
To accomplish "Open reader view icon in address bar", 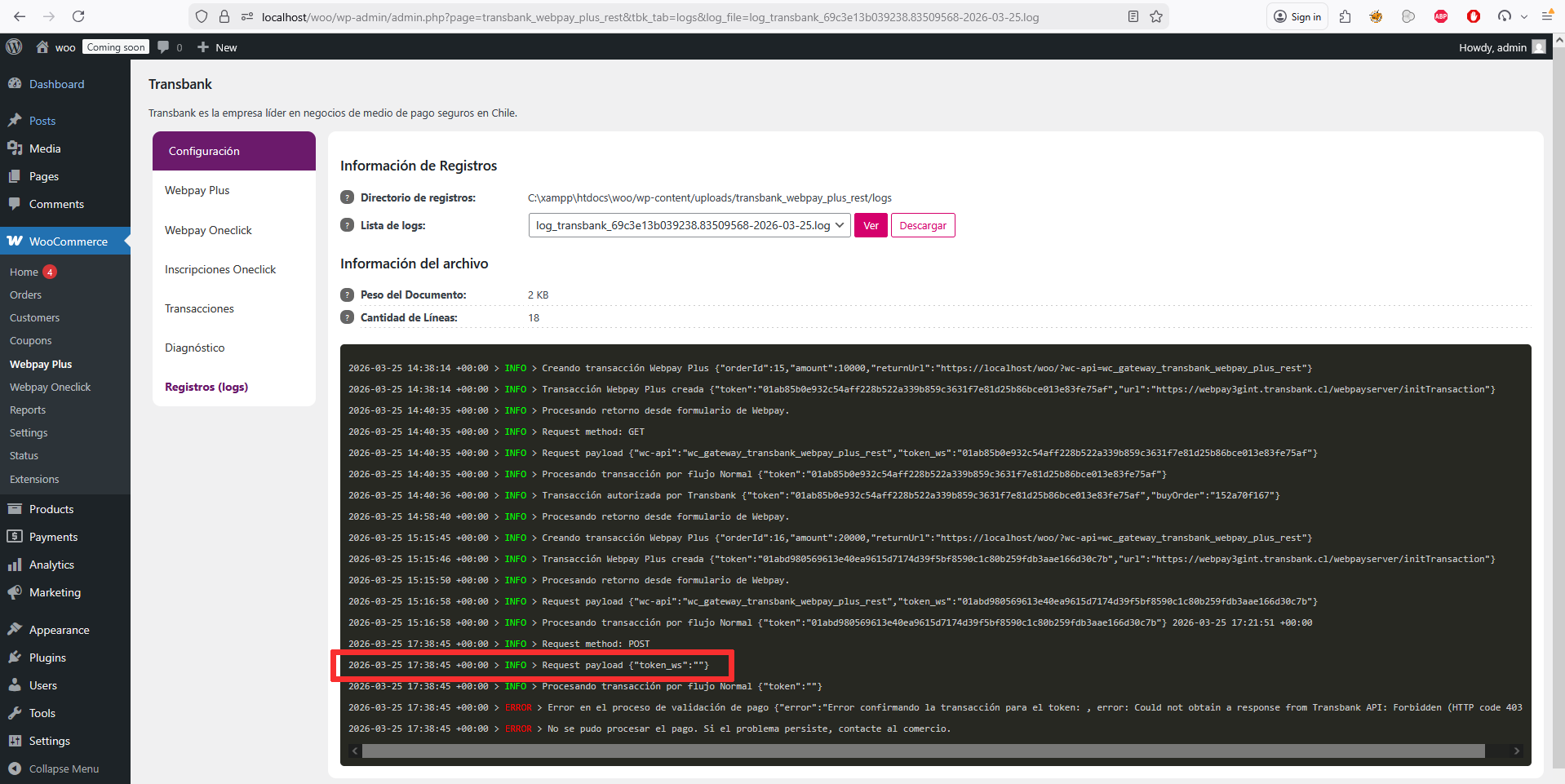I will click(x=1133, y=16).
